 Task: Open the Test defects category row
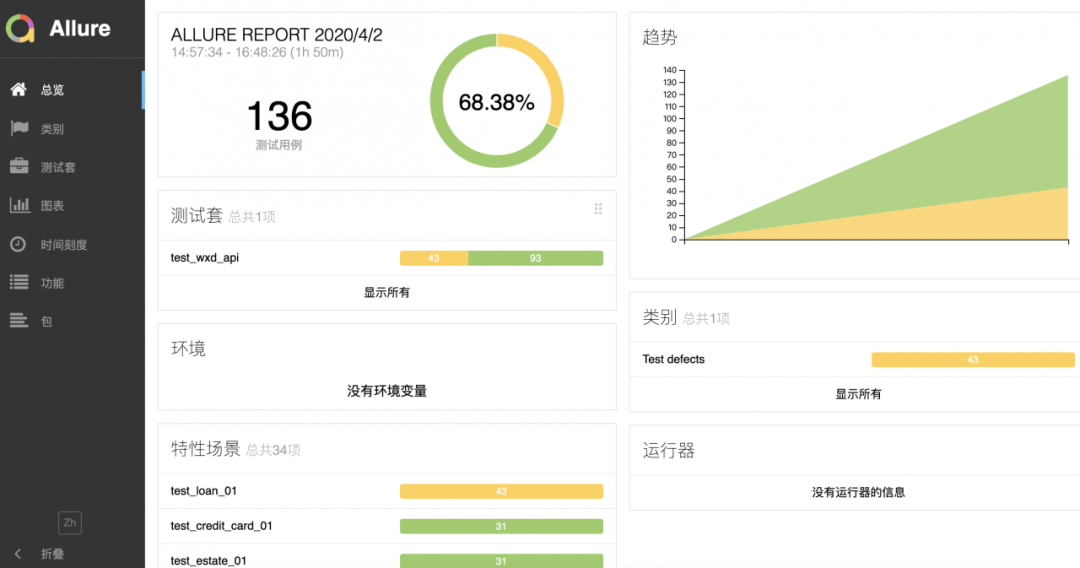[x=855, y=359]
